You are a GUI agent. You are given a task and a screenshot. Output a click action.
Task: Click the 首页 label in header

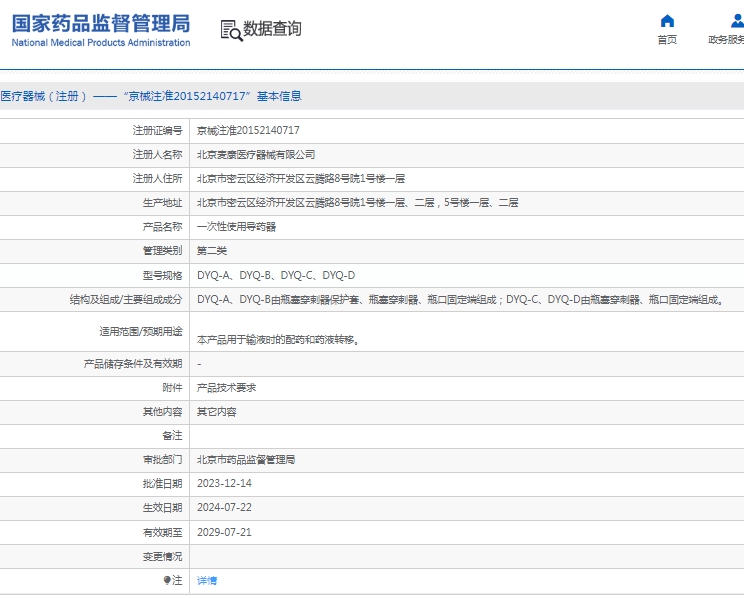pyautogui.click(x=667, y=39)
